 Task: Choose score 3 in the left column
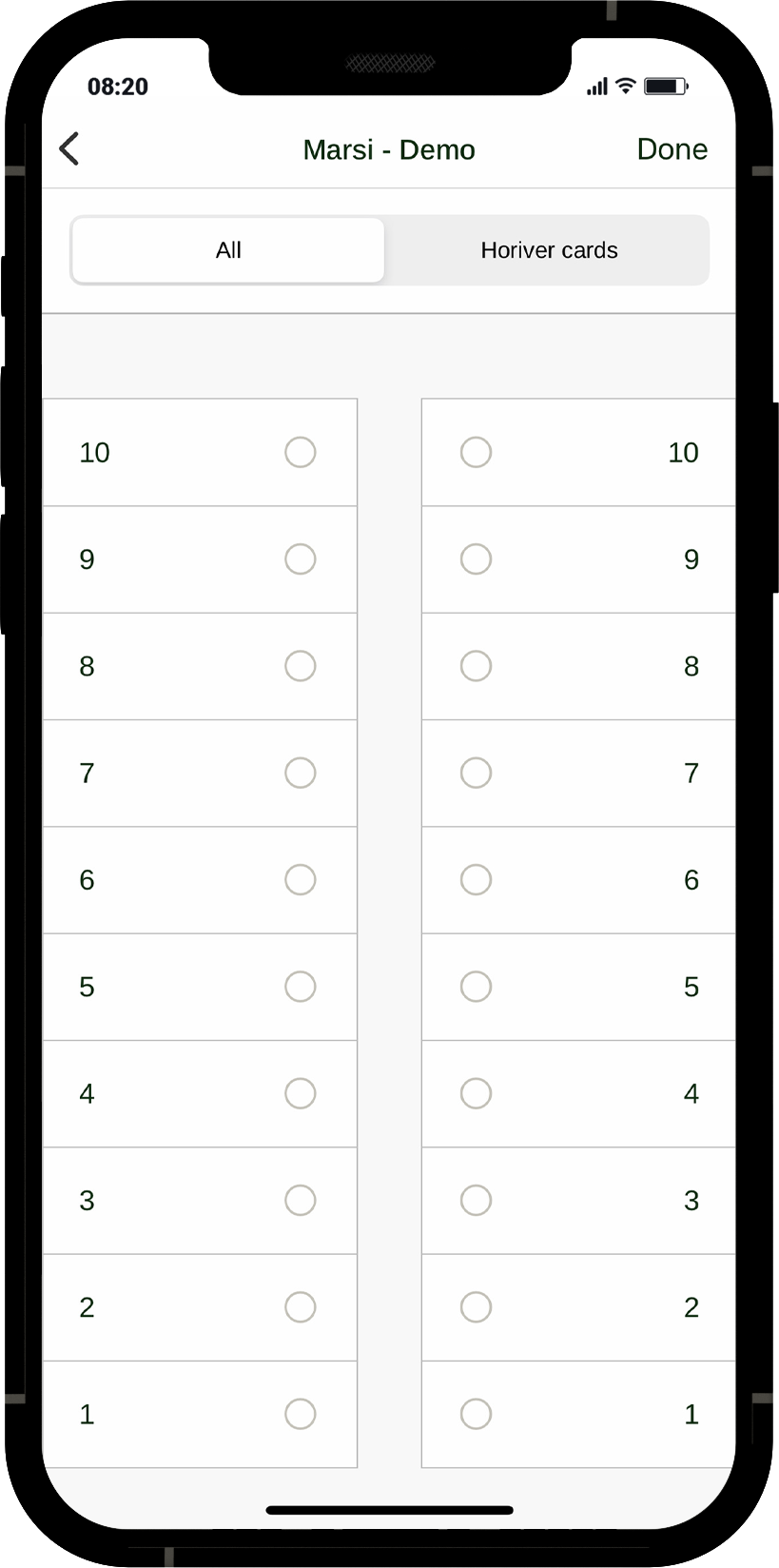(301, 1201)
